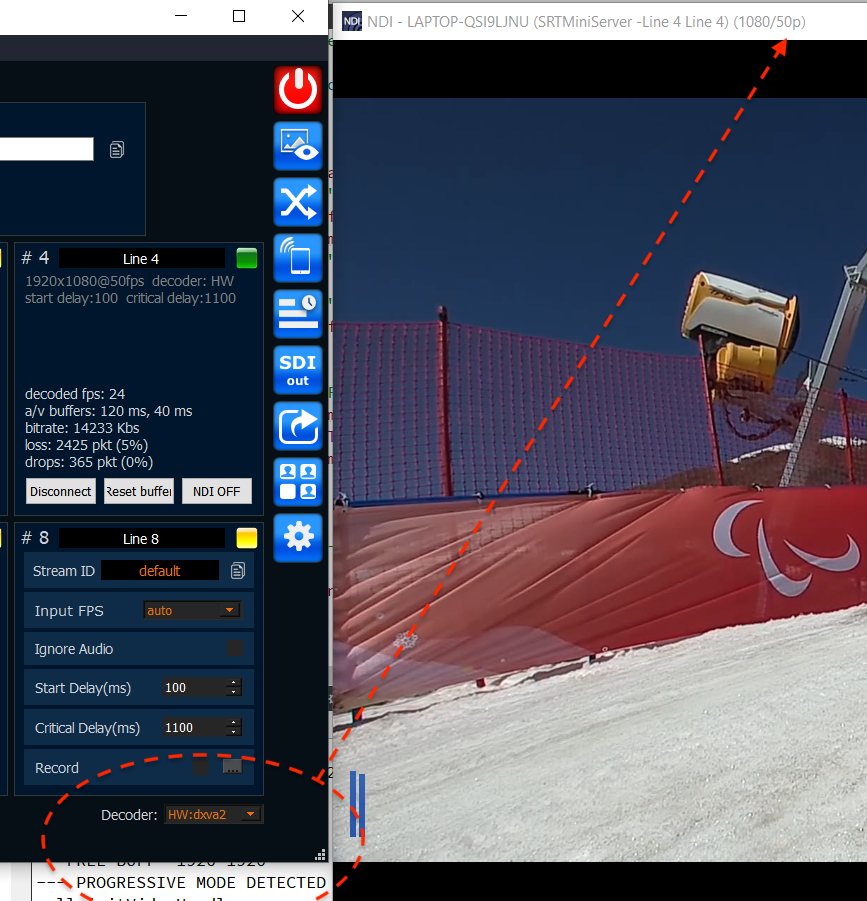
Task: Minimize the SRTMiniServer window
Action: 181,16
